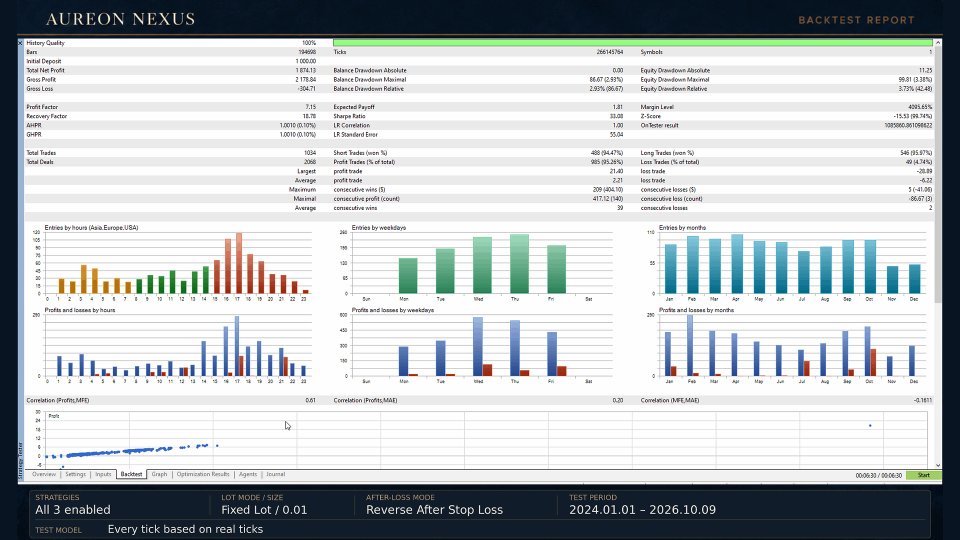Click the Long Trades (won %) label
Screen dimensions: 960x540
667,153
